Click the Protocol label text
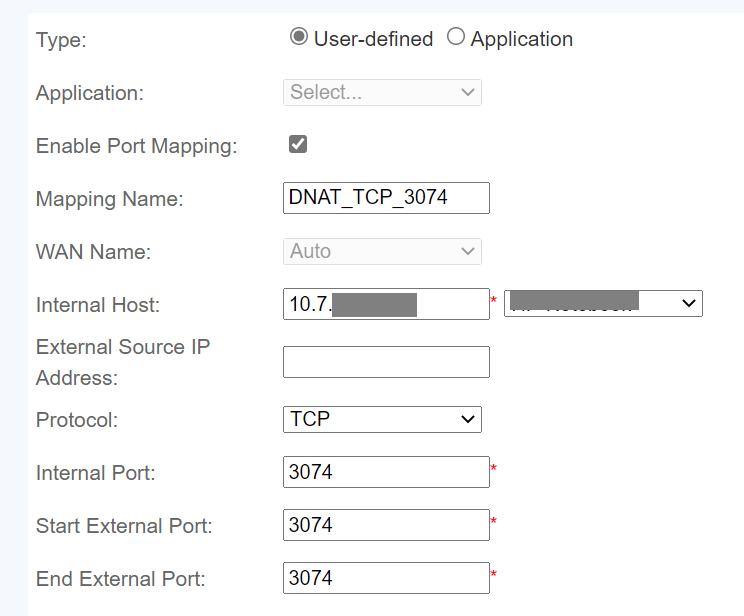This screenshot has width=744, height=616. pyautogui.click(x=77, y=420)
